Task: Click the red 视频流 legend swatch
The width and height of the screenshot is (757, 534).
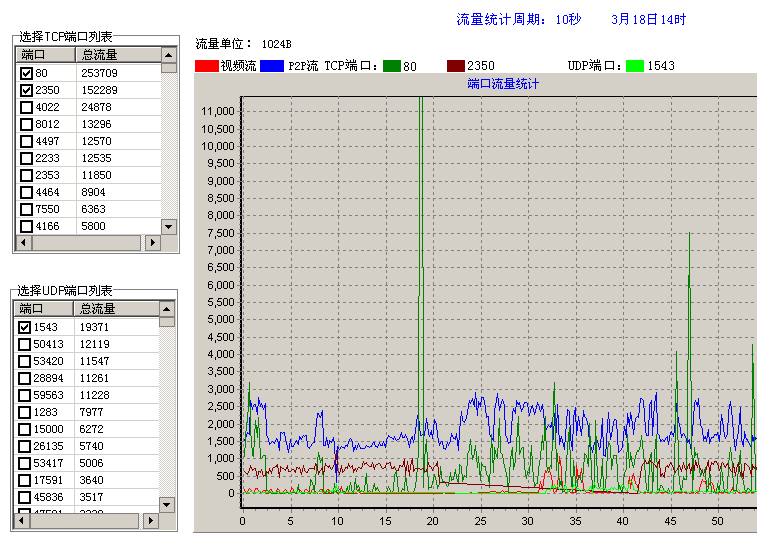Action: (207, 66)
